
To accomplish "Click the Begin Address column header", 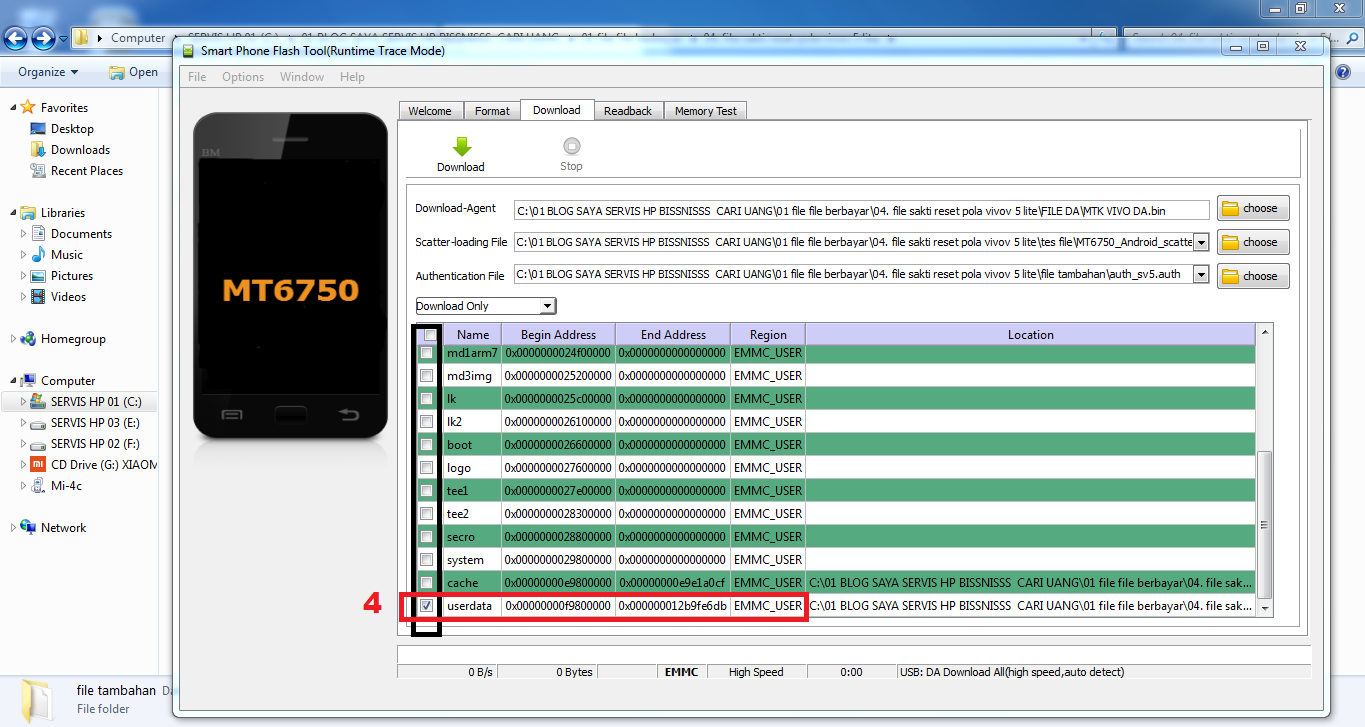I will tap(558, 335).
